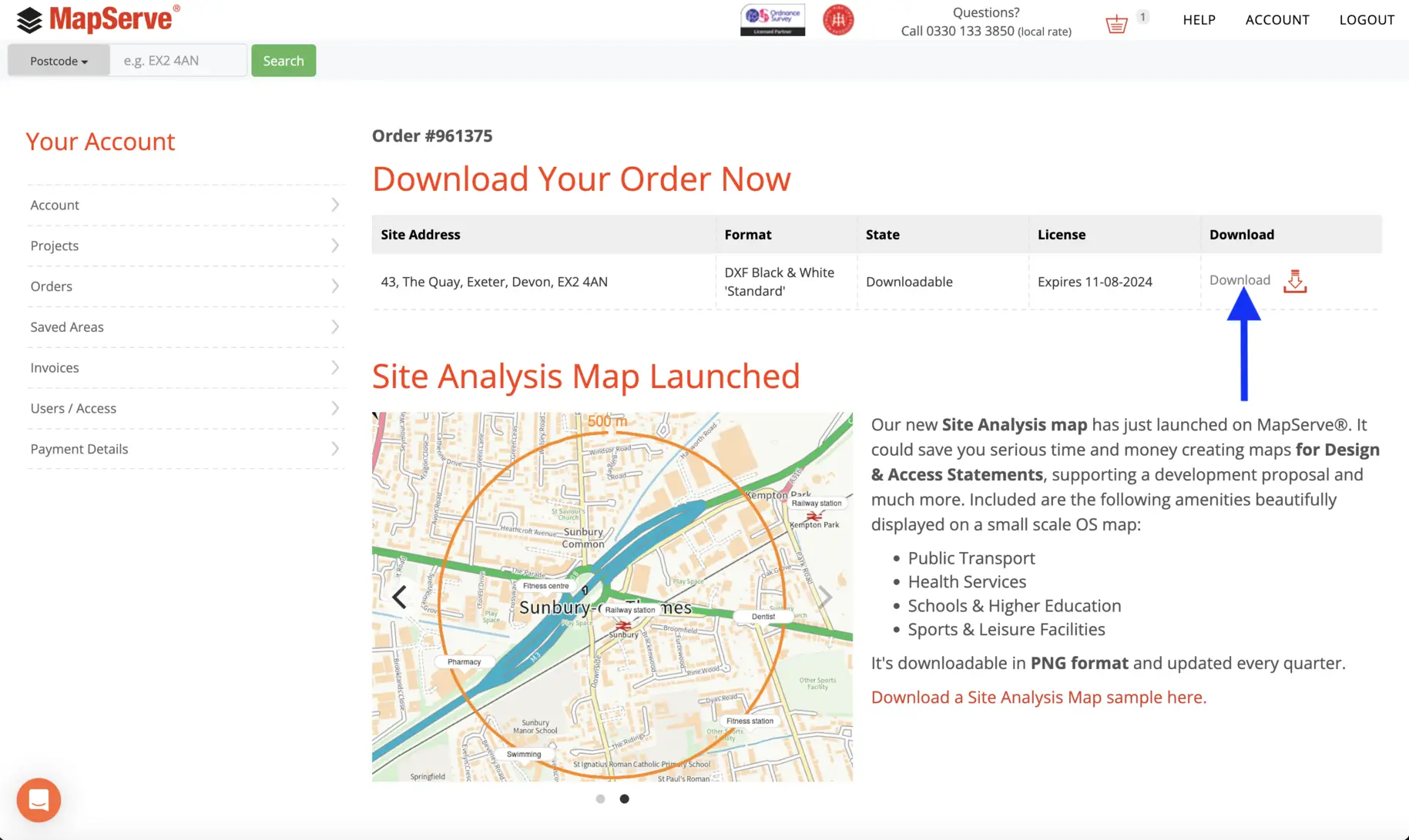Viewport: 1409px width, 840px height.
Task: Open the ACCOUNT menu
Action: click(1277, 20)
